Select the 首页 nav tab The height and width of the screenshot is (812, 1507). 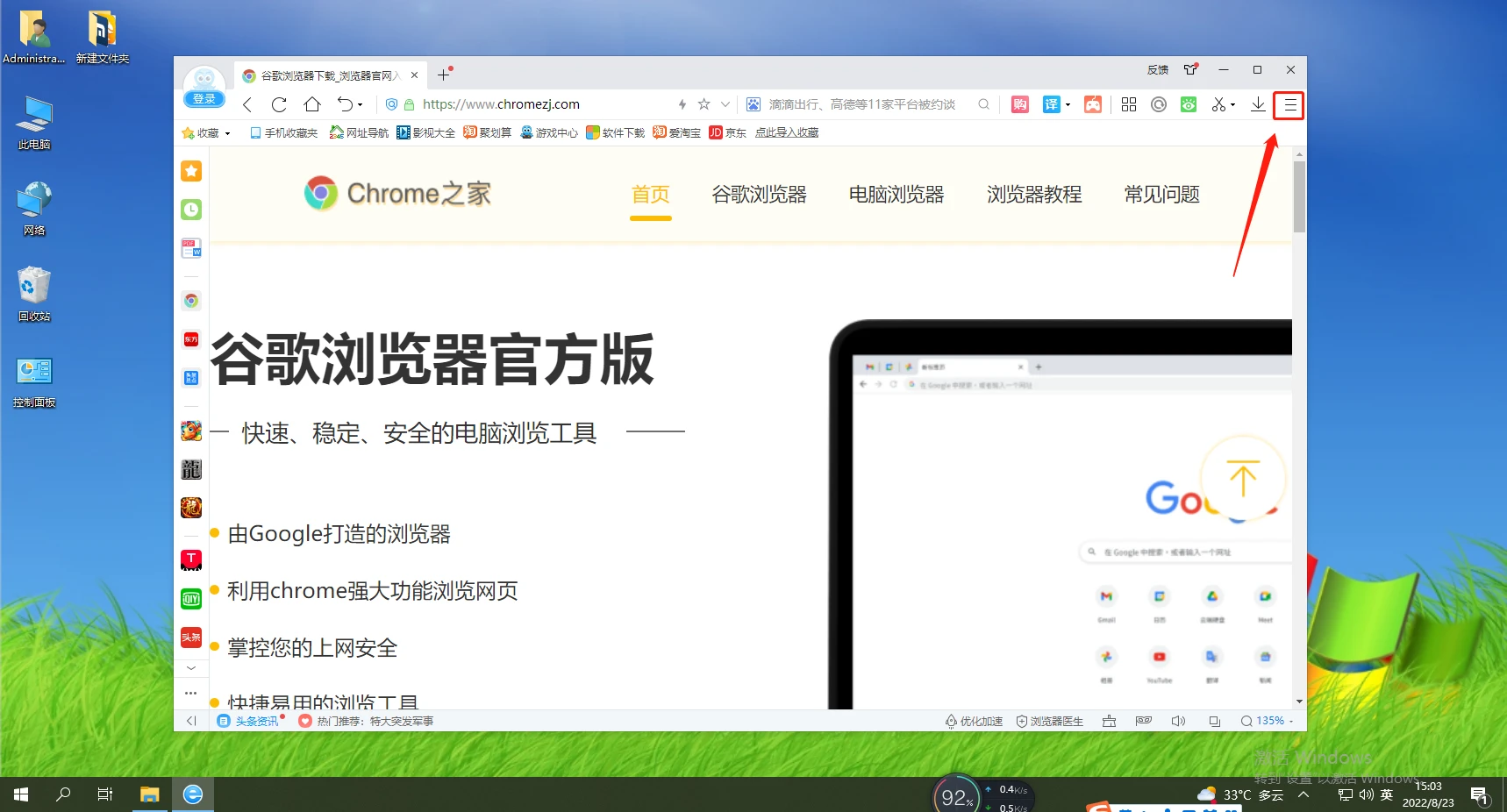point(651,195)
